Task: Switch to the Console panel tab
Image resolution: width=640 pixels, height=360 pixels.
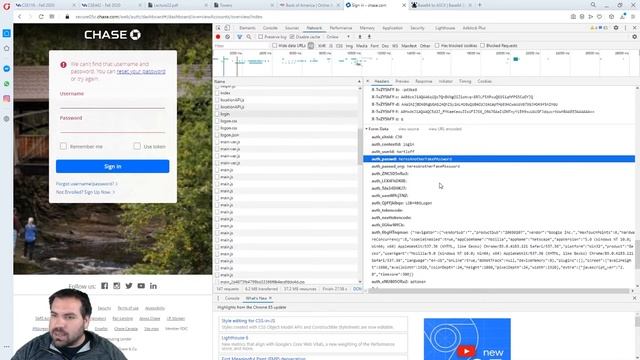Action: [x=270, y=28]
